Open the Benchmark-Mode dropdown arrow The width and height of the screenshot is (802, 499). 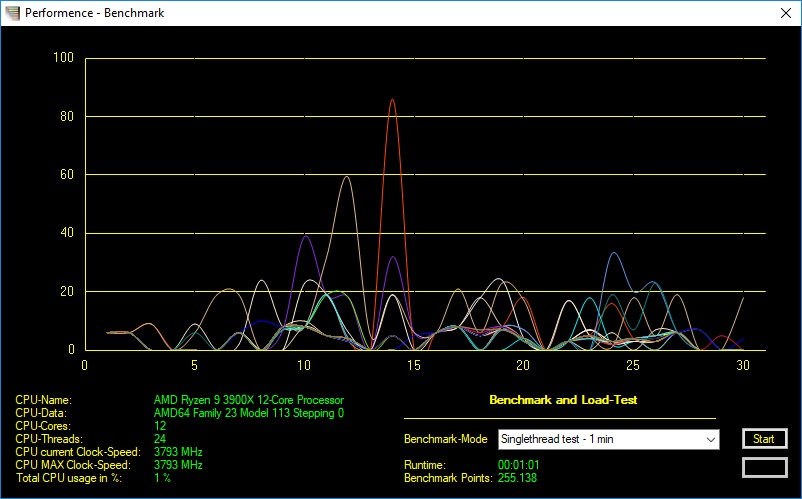click(710, 440)
